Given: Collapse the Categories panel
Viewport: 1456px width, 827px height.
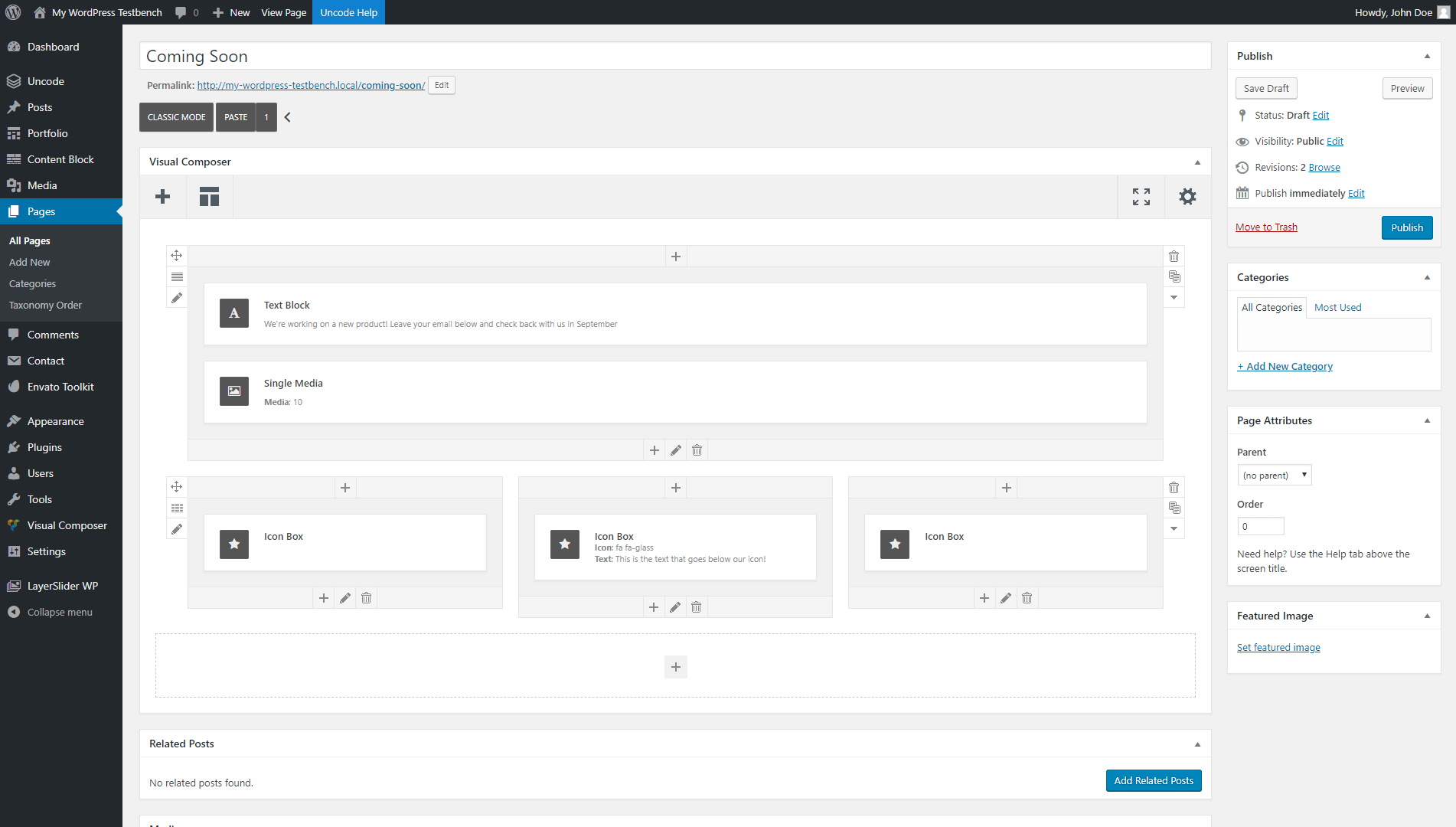Looking at the screenshot, I should tap(1427, 277).
